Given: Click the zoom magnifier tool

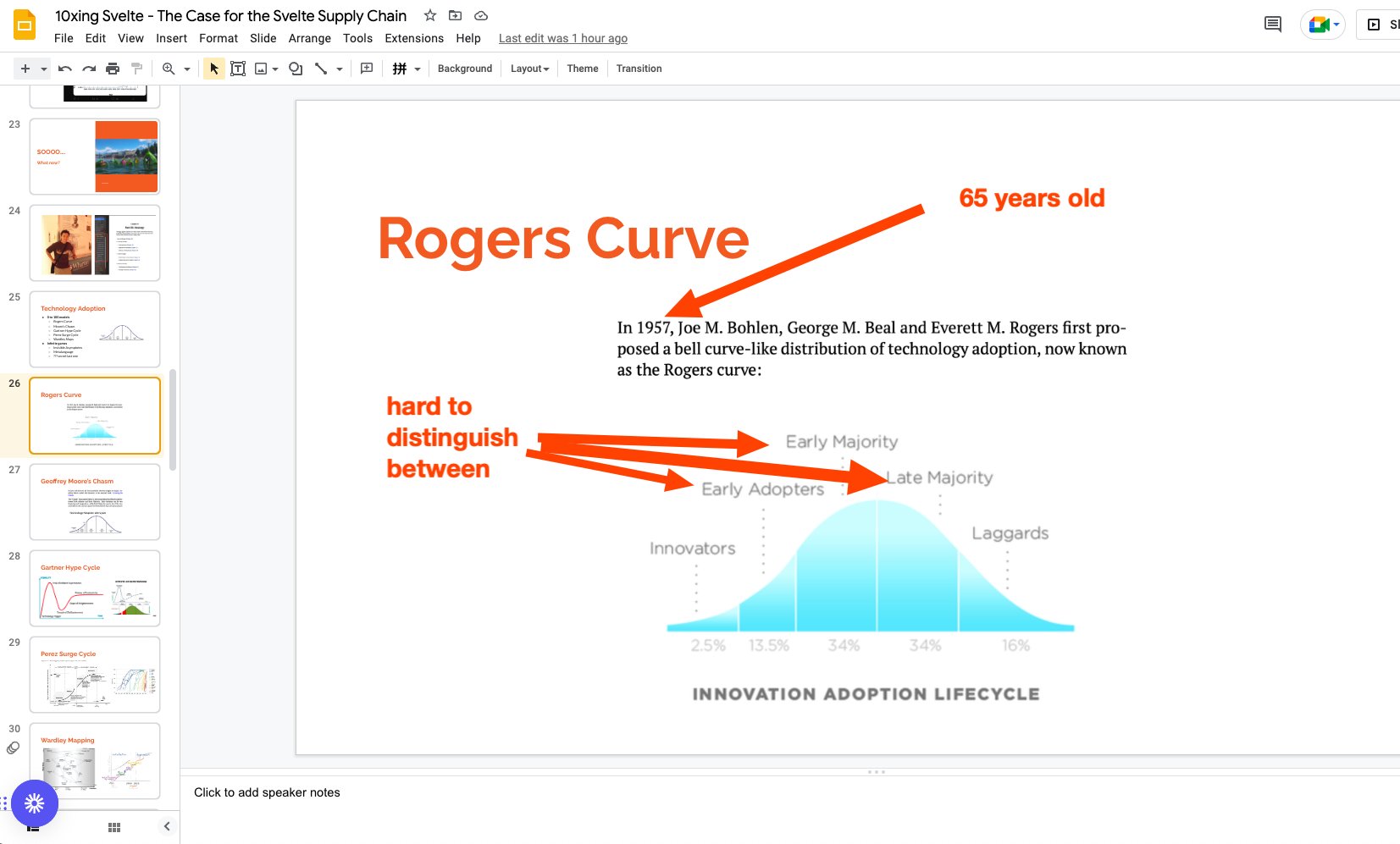Looking at the screenshot, I should tap(169, 69).
